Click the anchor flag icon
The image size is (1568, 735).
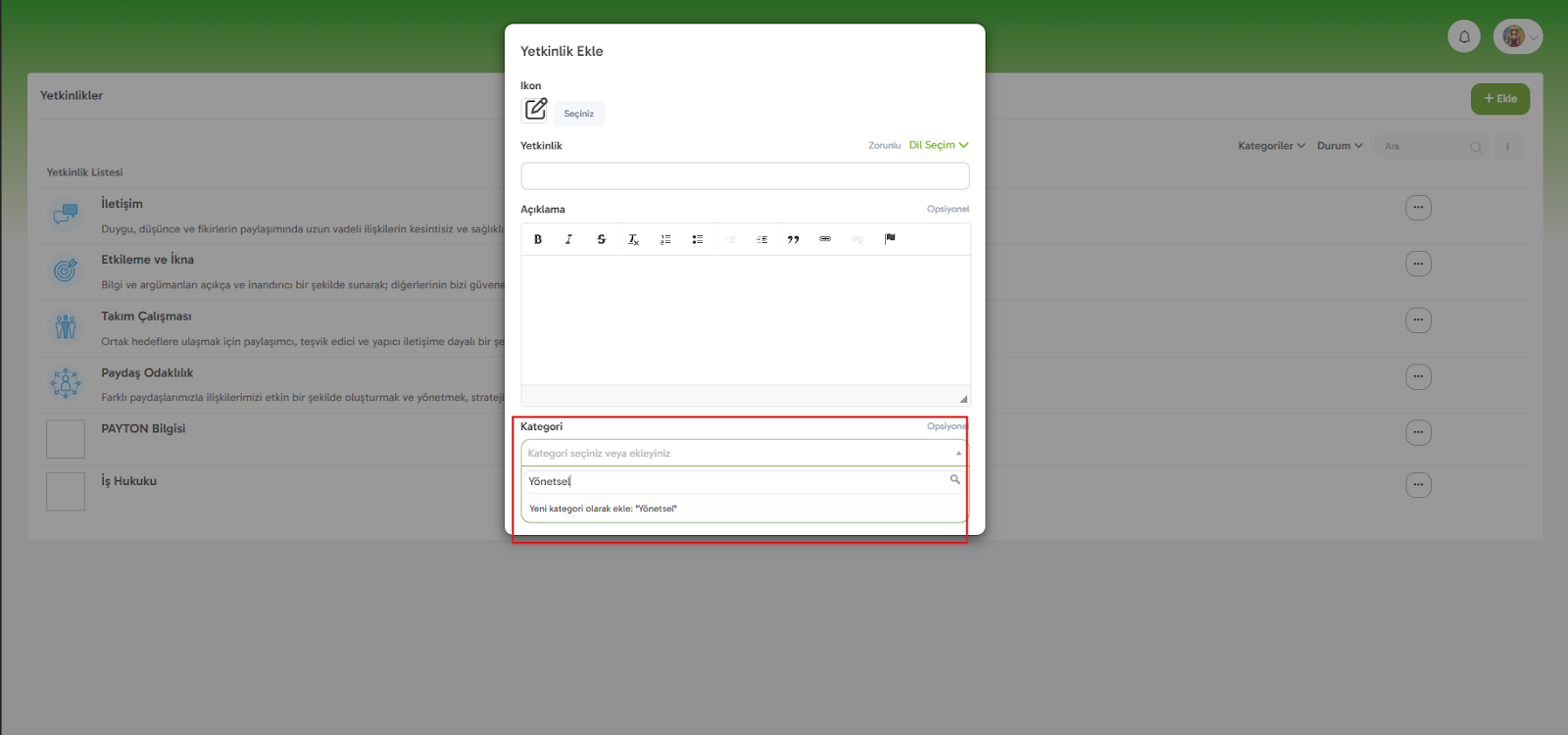[x=890, y=239]
